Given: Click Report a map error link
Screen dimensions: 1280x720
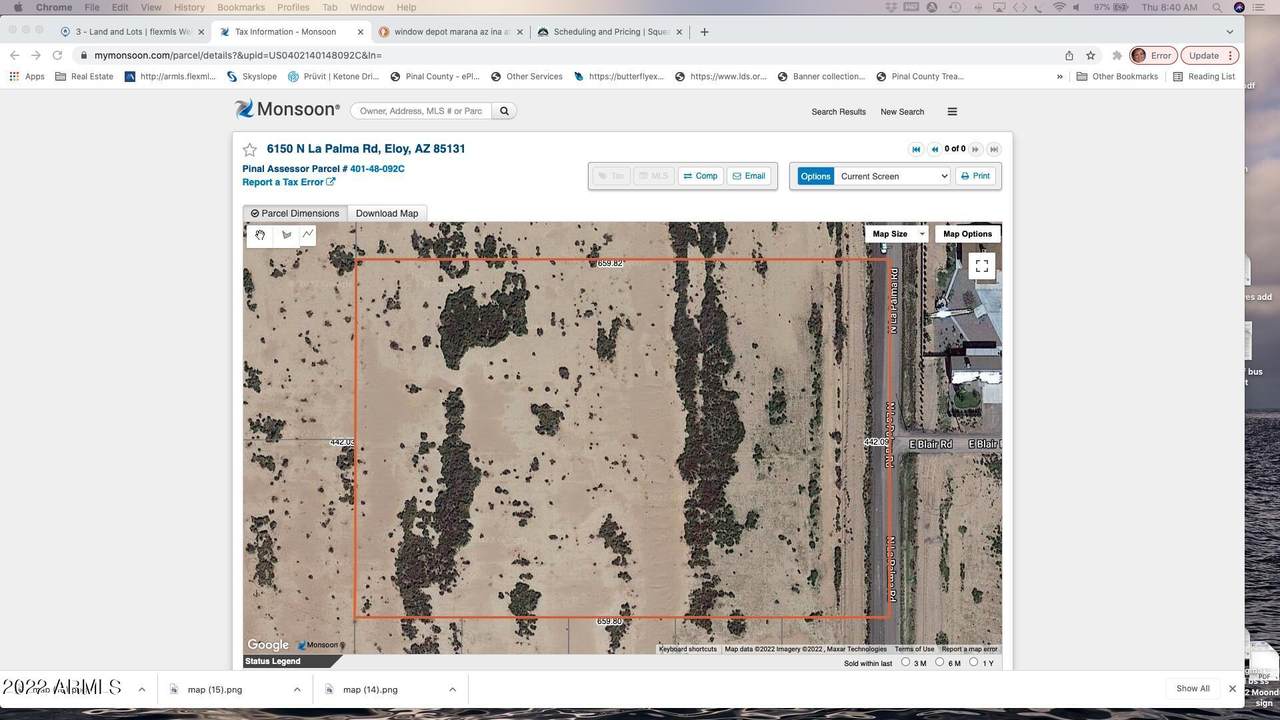Looking at the screenshot, I should tap(969, 649).
